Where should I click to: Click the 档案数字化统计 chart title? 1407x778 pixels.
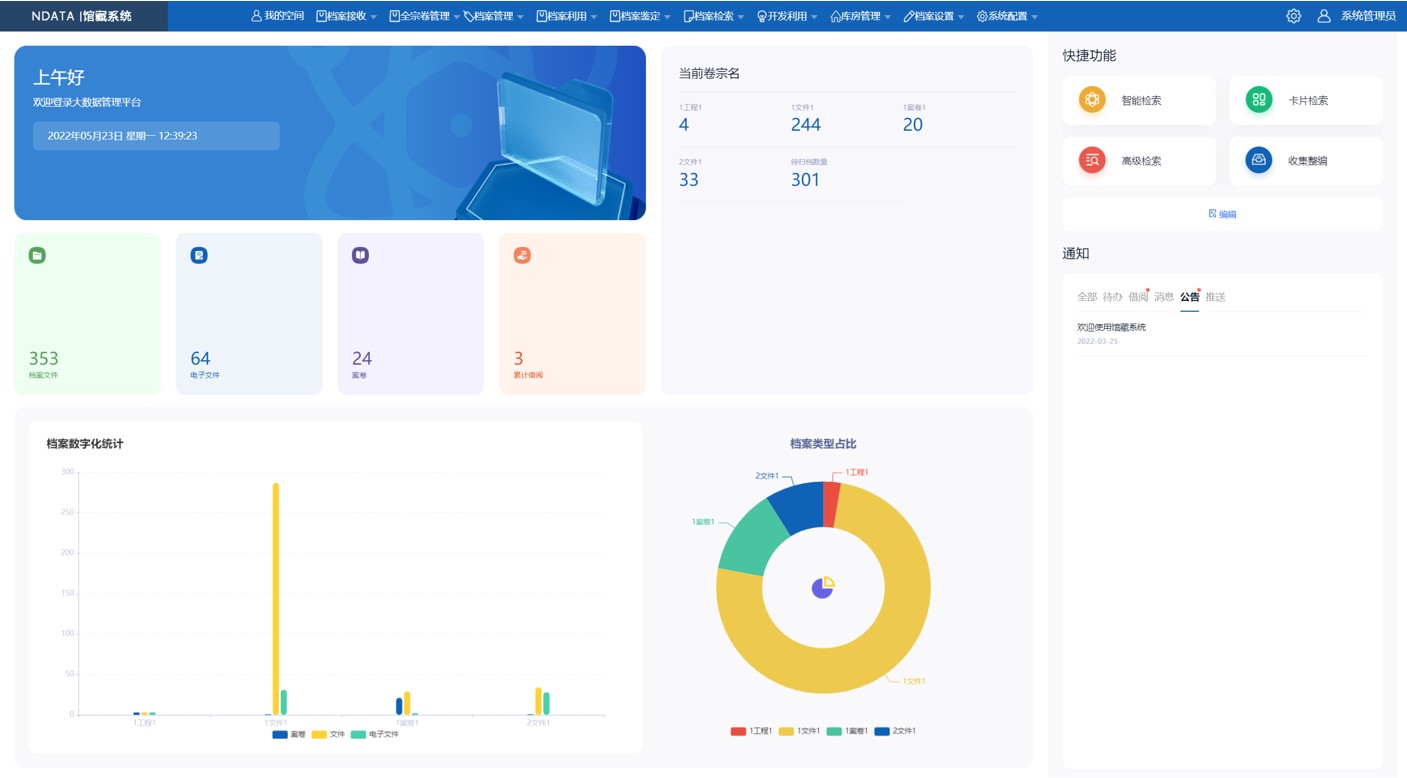coord(85,444)
